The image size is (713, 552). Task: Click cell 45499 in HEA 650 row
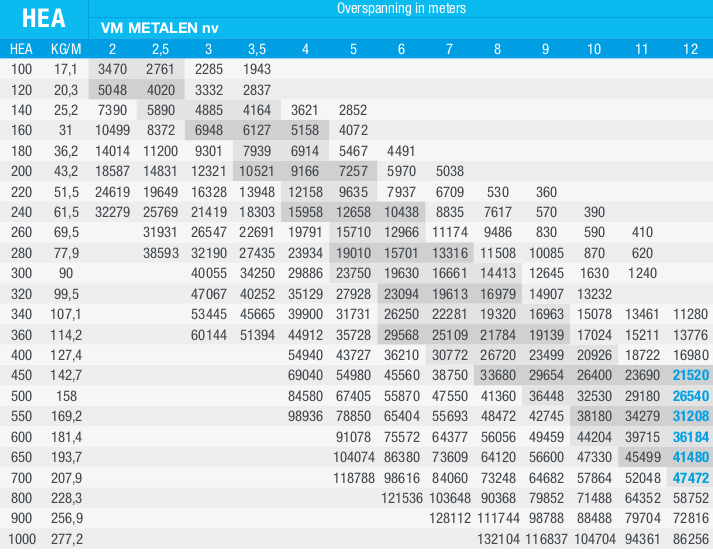tap(642, 457)
